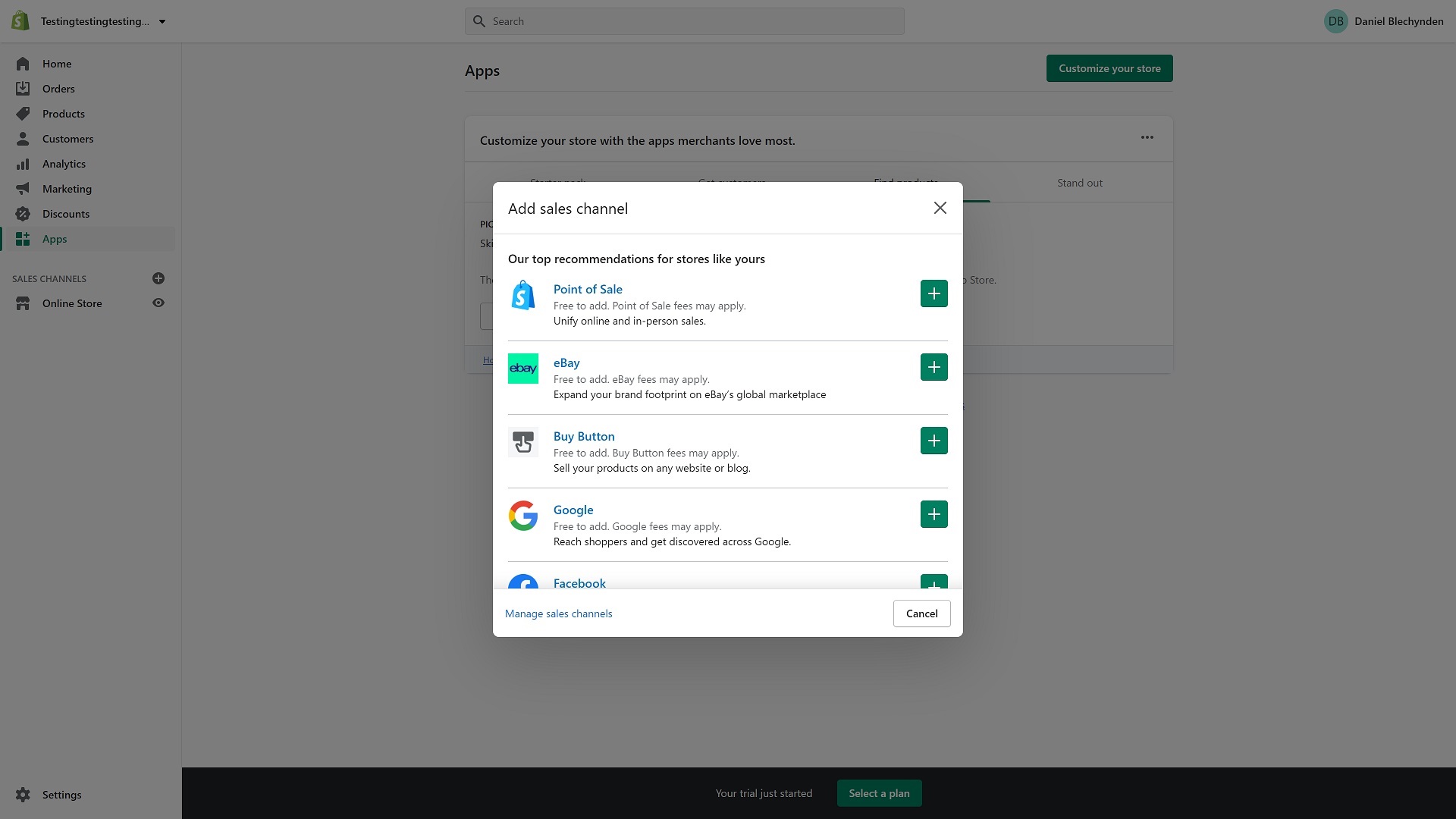Click Select a plan button
Viewport: 1456px width, 819px height.
[x=879, y=793]
